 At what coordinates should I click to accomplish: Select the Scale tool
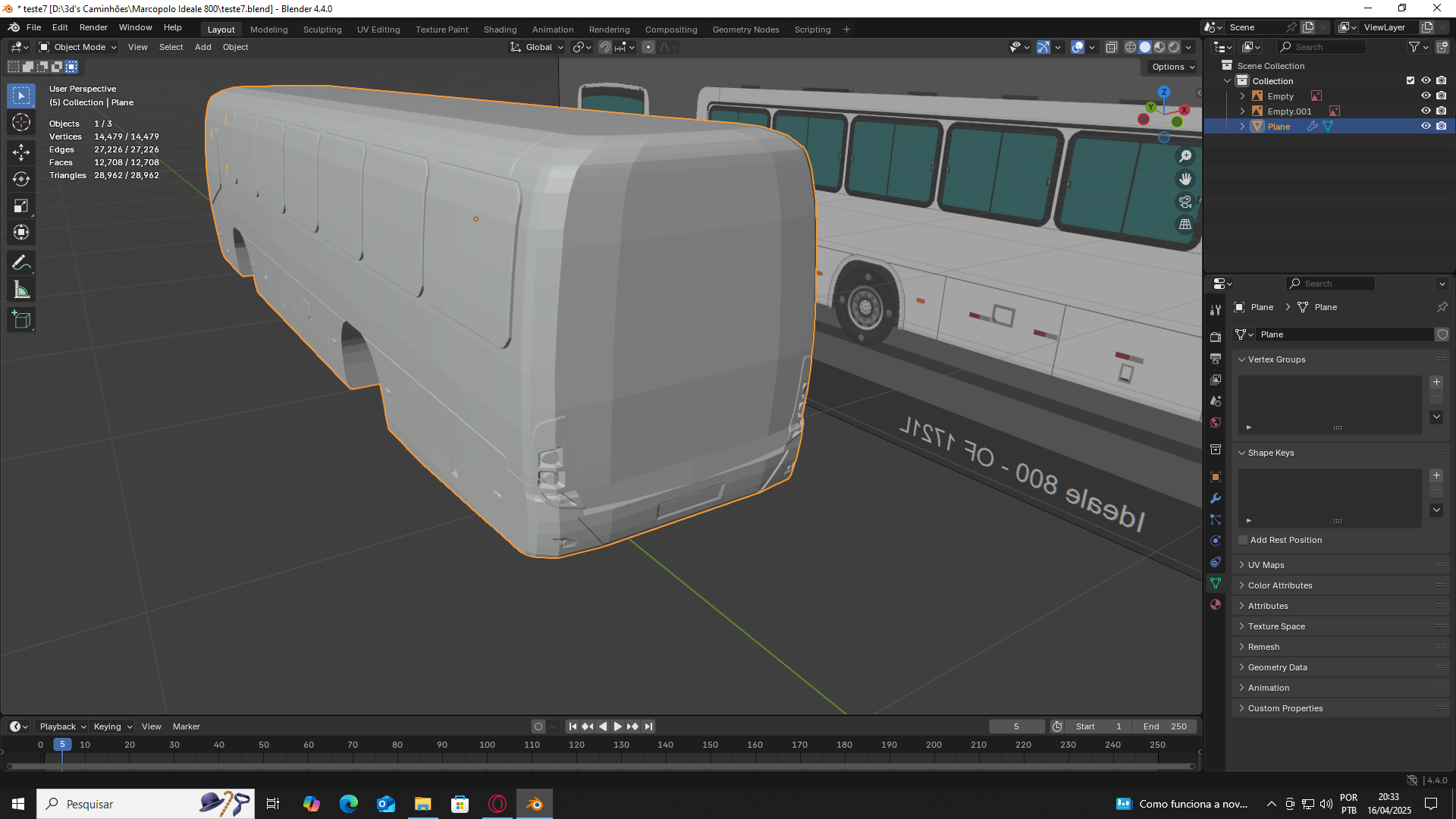click(21, 206)
